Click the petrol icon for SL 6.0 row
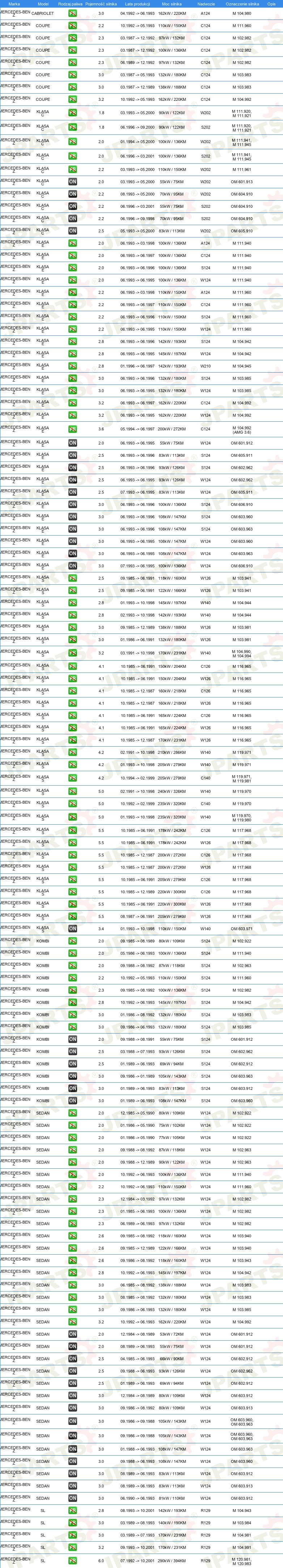The height and width of the screenshot is (1568, 283). [73, 1561]
